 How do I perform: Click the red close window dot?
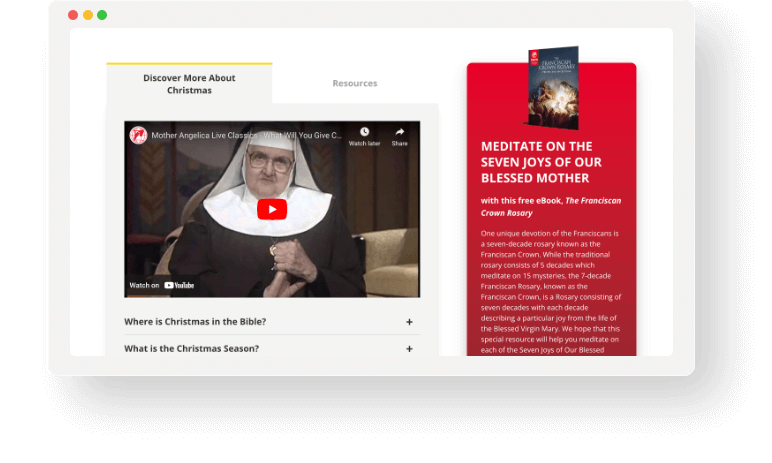[x=73, y=15]
